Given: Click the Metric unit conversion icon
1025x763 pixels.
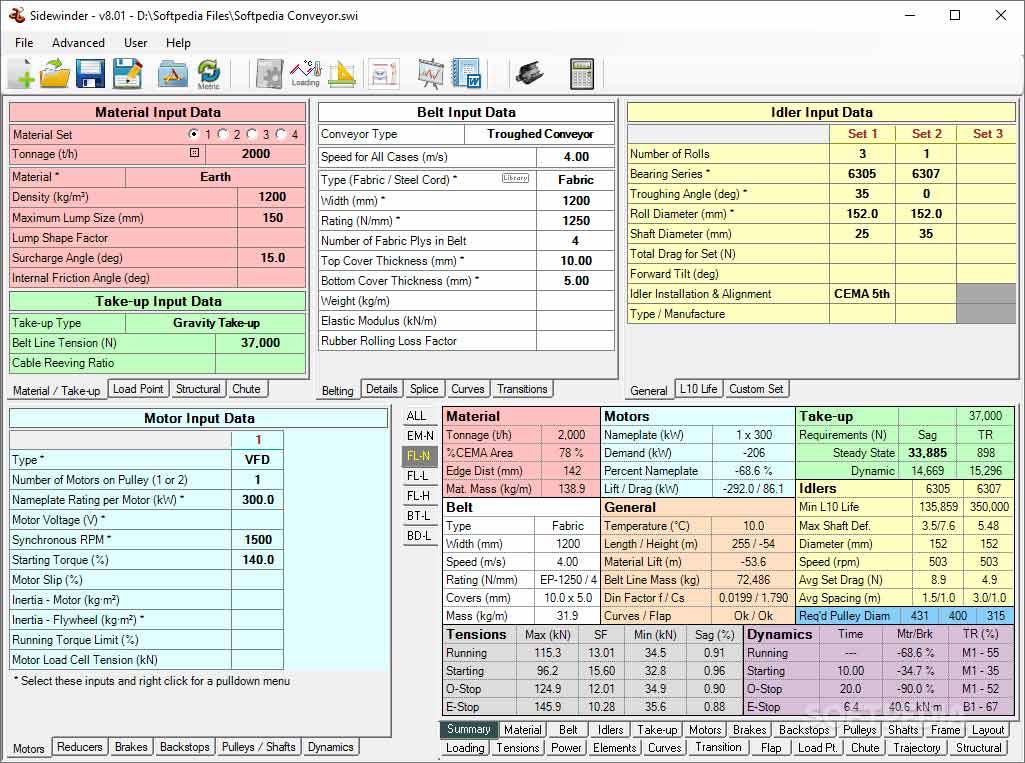Looking at the screenshot, I should pyautogui.click(x=207, y=74).
